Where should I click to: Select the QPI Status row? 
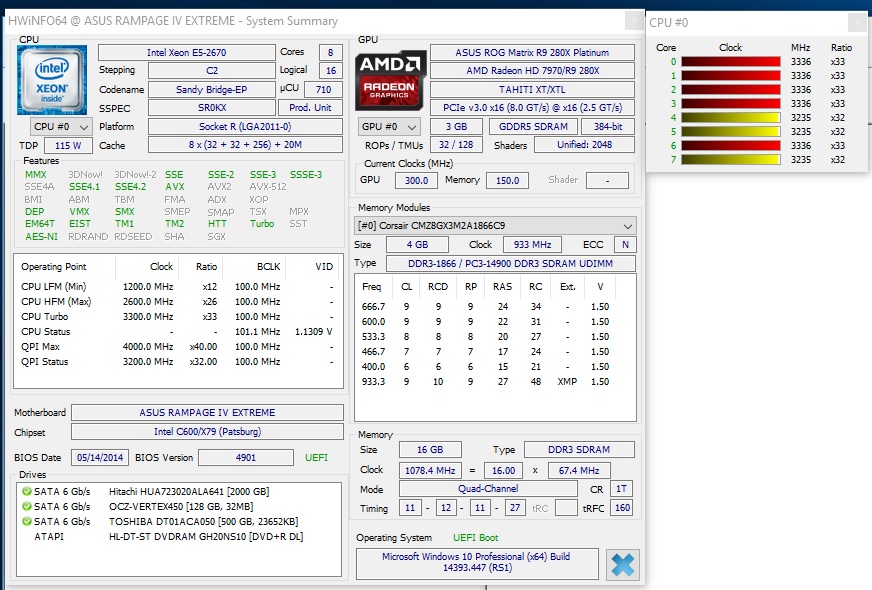(x=177, y=361)
